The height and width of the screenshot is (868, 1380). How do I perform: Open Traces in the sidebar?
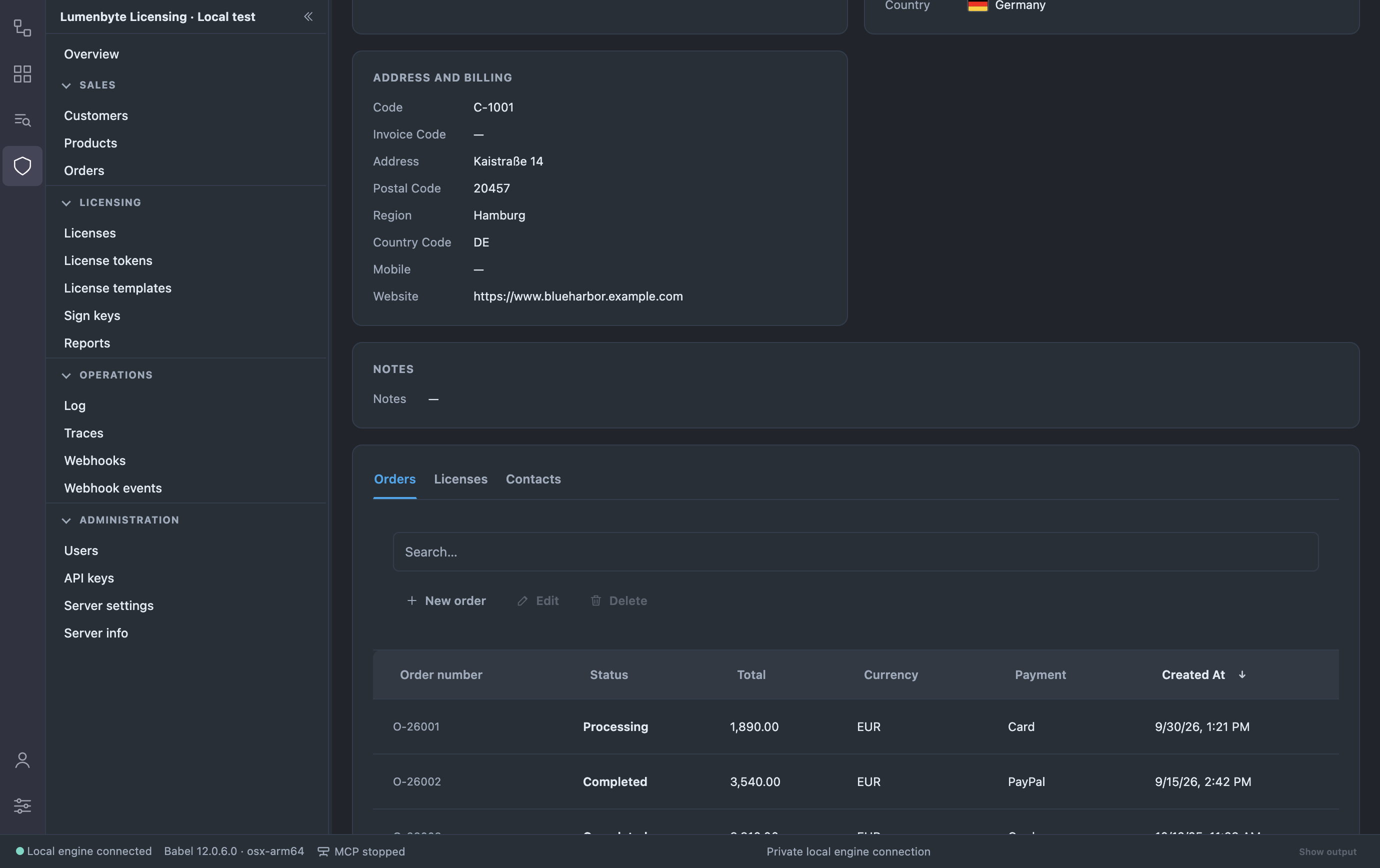point(83,433)
